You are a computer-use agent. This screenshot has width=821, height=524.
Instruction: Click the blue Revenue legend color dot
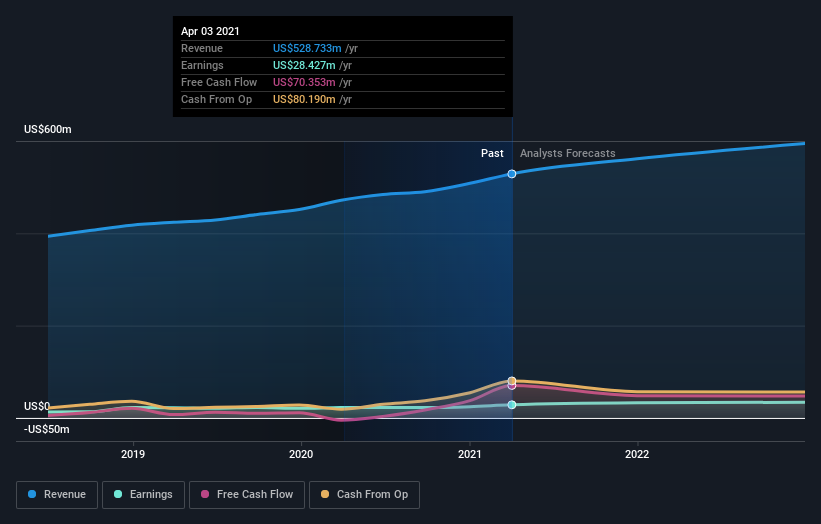coord(32,494)
